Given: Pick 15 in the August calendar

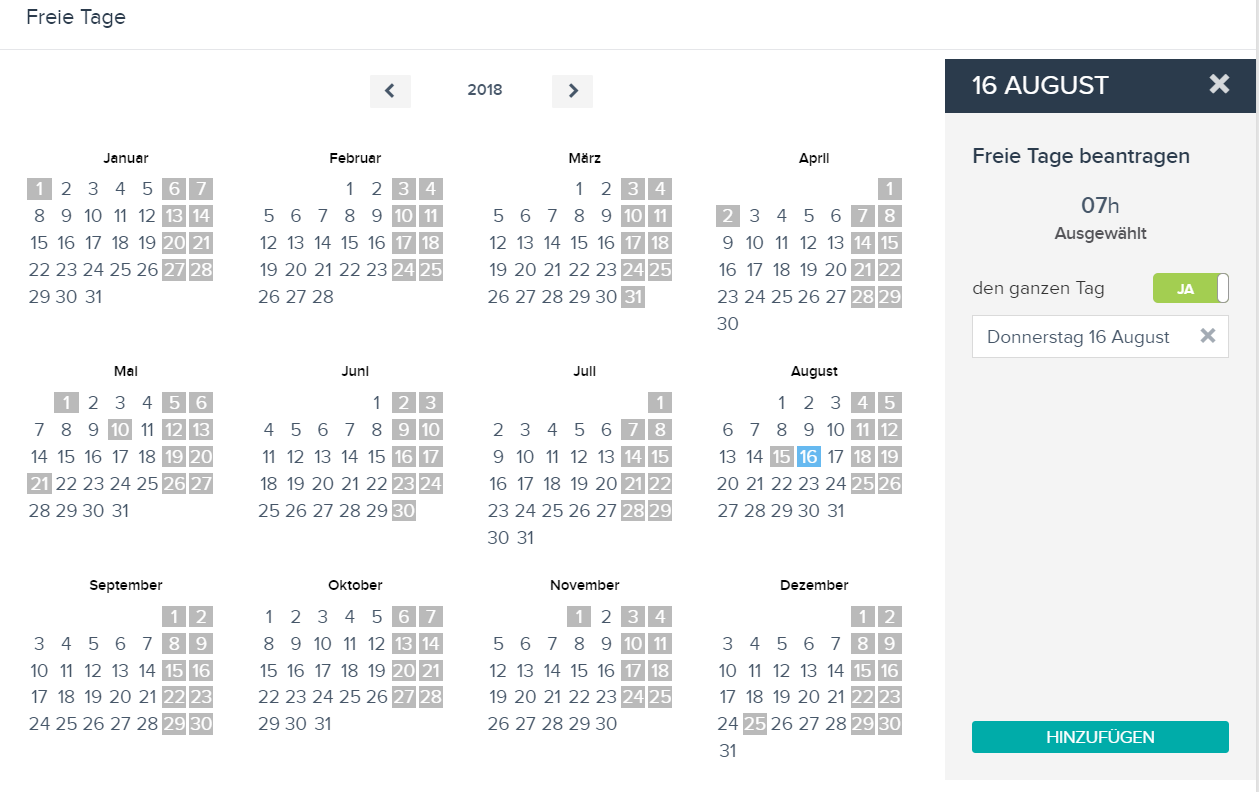Looking at the screenshot, I should (782, 457).
